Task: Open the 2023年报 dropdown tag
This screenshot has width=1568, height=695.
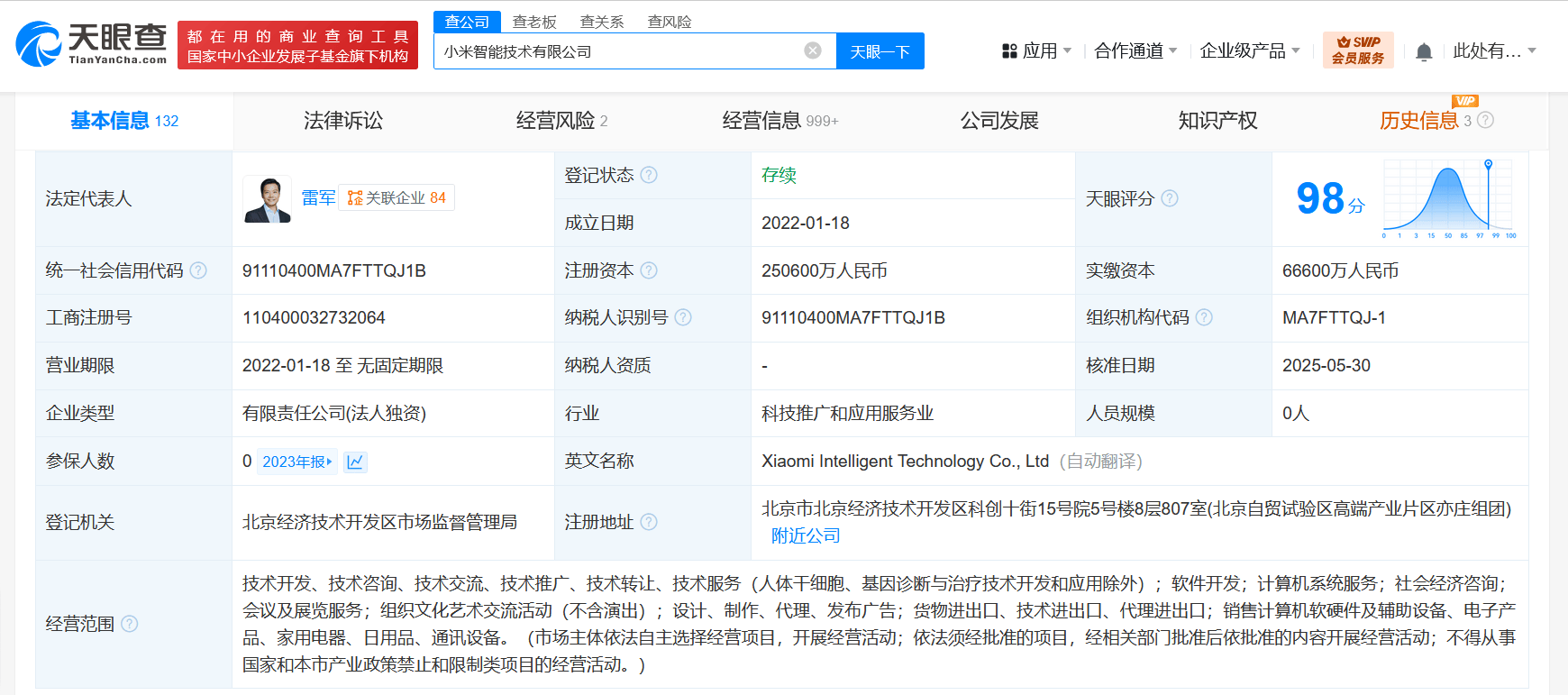Action: click(297, 462)
